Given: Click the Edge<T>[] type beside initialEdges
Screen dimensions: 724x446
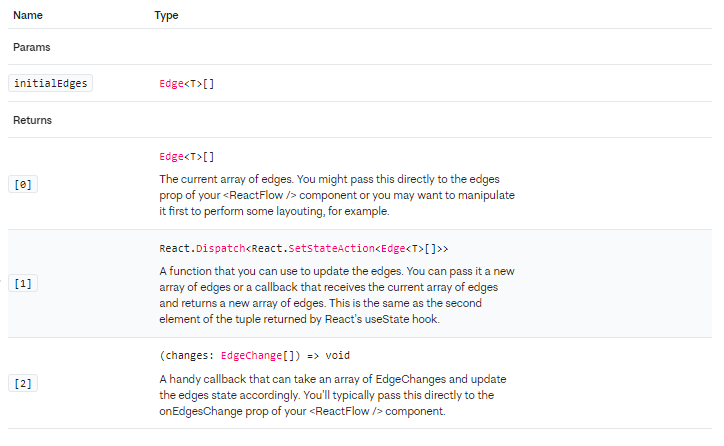Looking at the screenshot, I should 187,84.
